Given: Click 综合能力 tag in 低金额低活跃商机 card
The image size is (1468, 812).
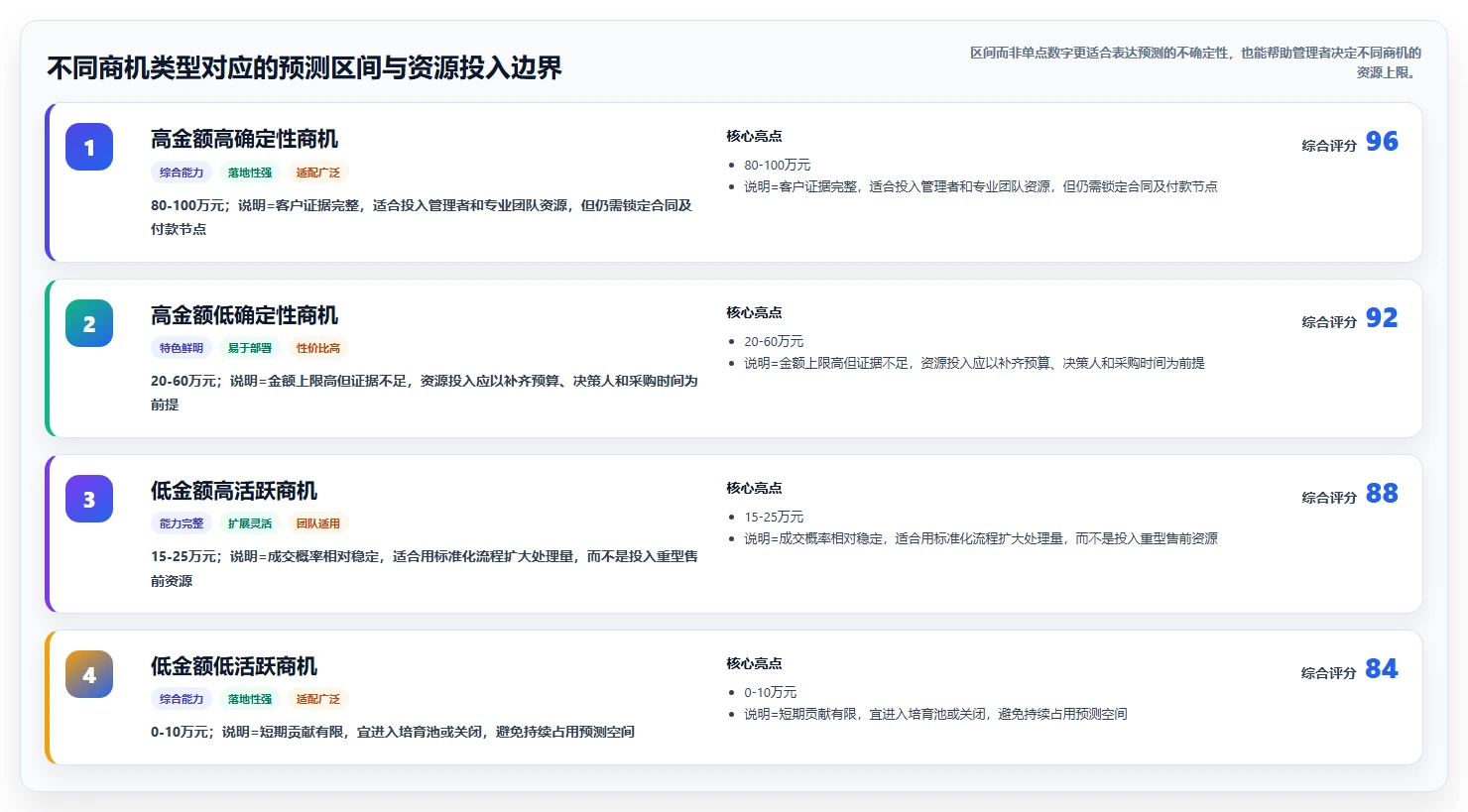Looking at the screenshot, I should click(x=182, y=699).
